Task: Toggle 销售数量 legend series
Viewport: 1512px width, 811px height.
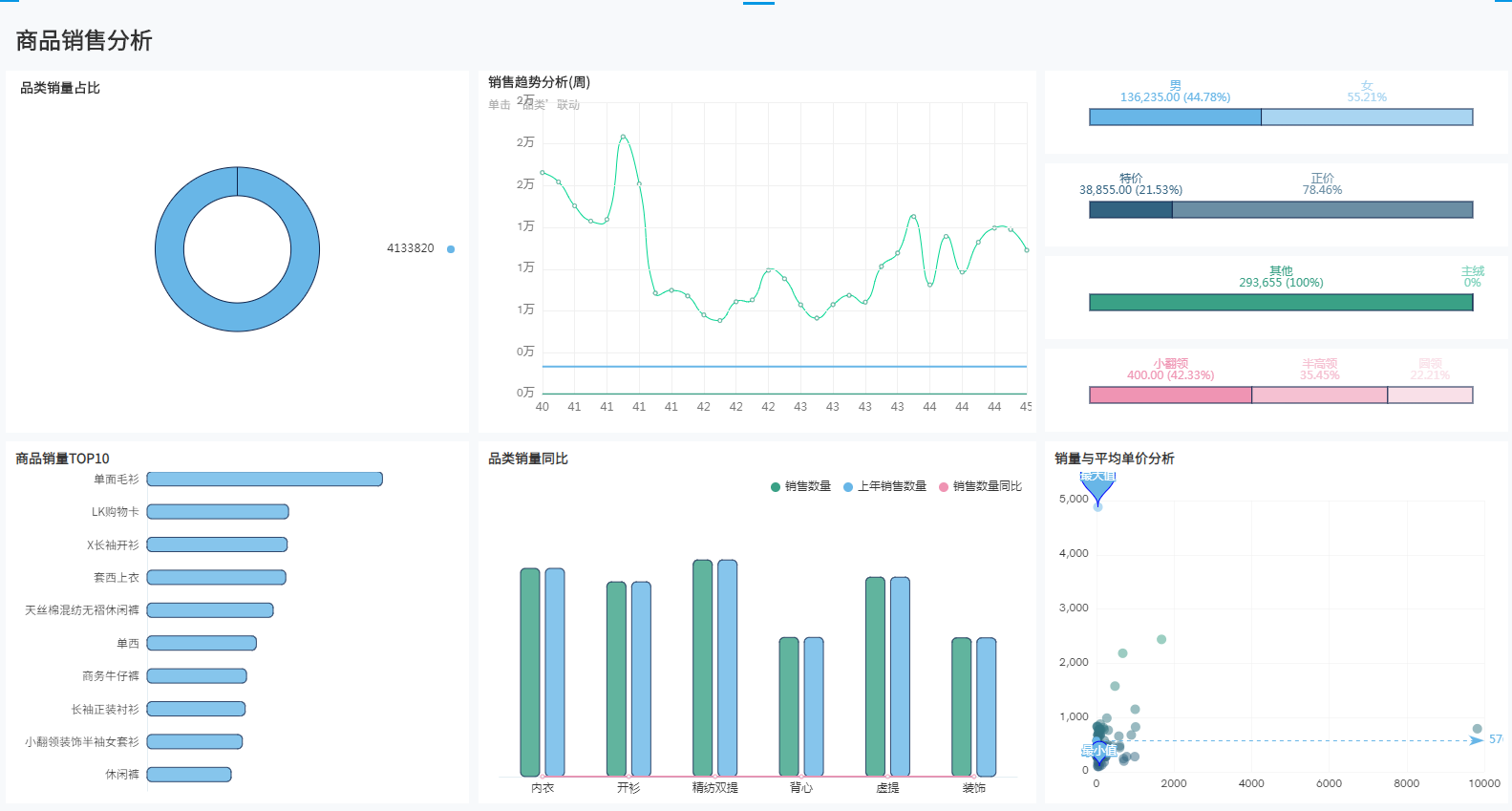Action: click(x=800, y=486)
